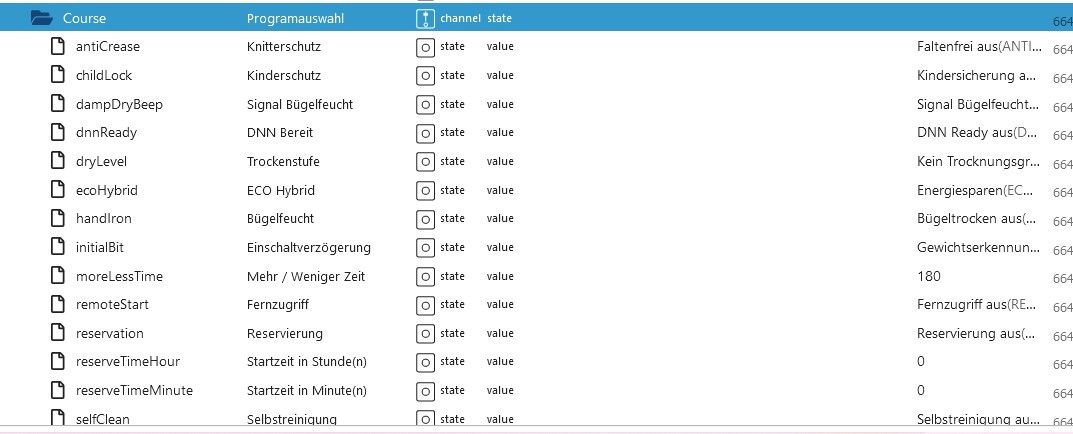This screenshot has width=1073, height=434.
Task: Click the reservation file icon
Action: [x=58, y=333]
